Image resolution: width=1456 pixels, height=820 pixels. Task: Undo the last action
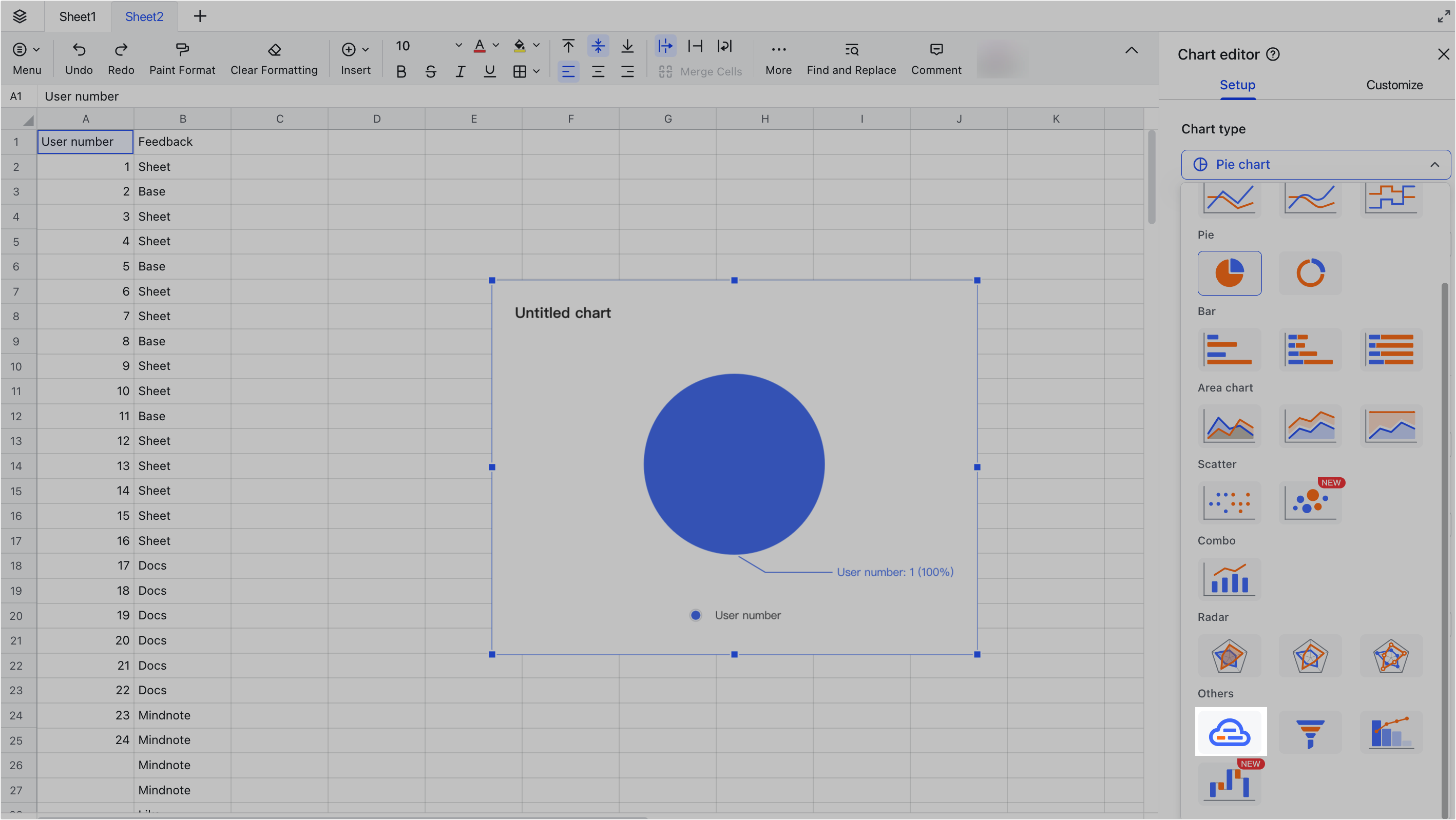click(79, 56)
